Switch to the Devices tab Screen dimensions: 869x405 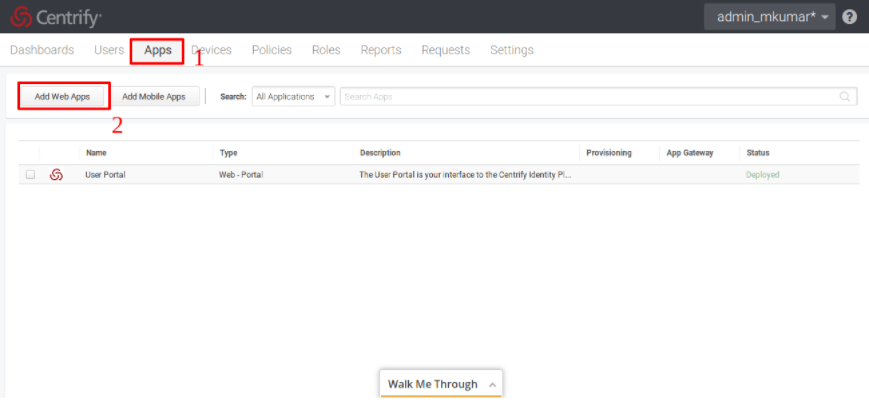(212, 50)
